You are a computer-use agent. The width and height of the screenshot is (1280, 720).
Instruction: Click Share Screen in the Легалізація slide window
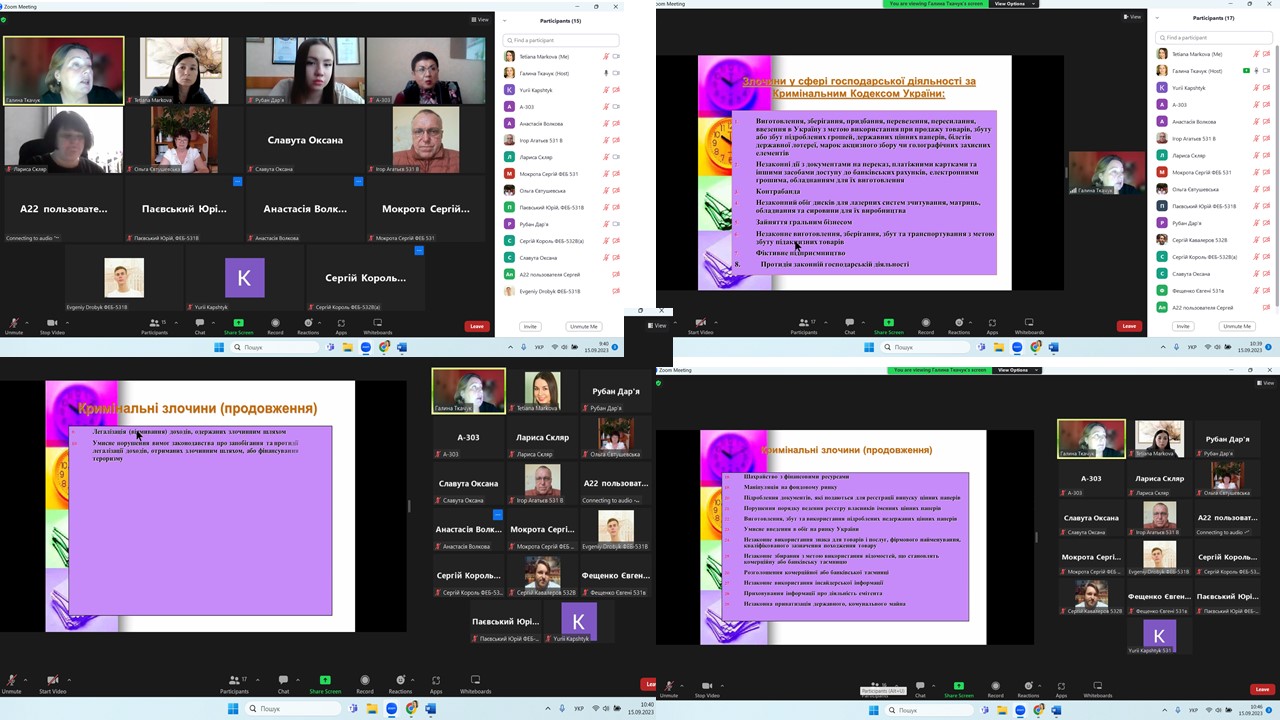pos(325,685)
